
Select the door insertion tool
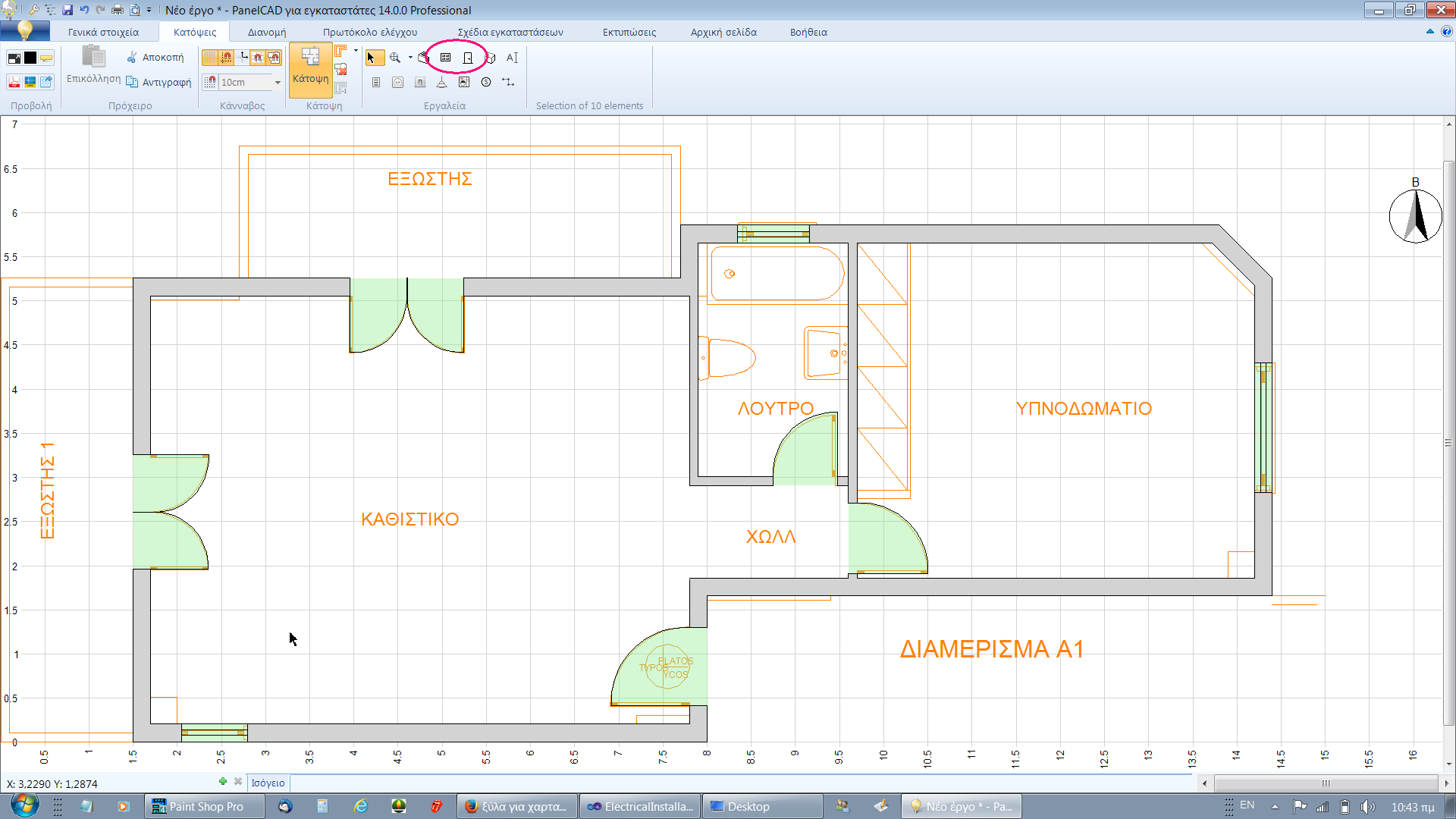[x=468, y=58]
